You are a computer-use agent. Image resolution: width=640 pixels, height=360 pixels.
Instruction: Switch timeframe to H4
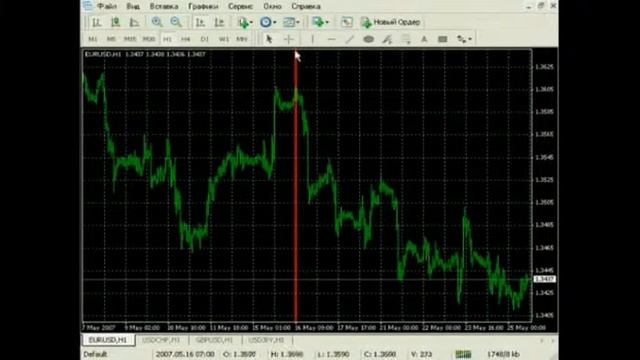(x=186, y=39)
